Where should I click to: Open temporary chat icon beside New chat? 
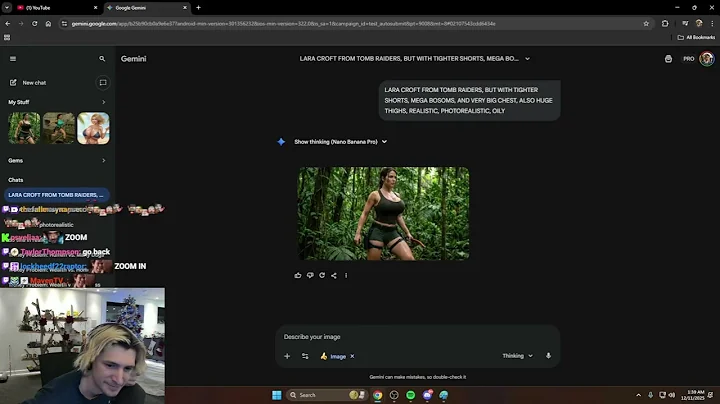tap(103, 83)
